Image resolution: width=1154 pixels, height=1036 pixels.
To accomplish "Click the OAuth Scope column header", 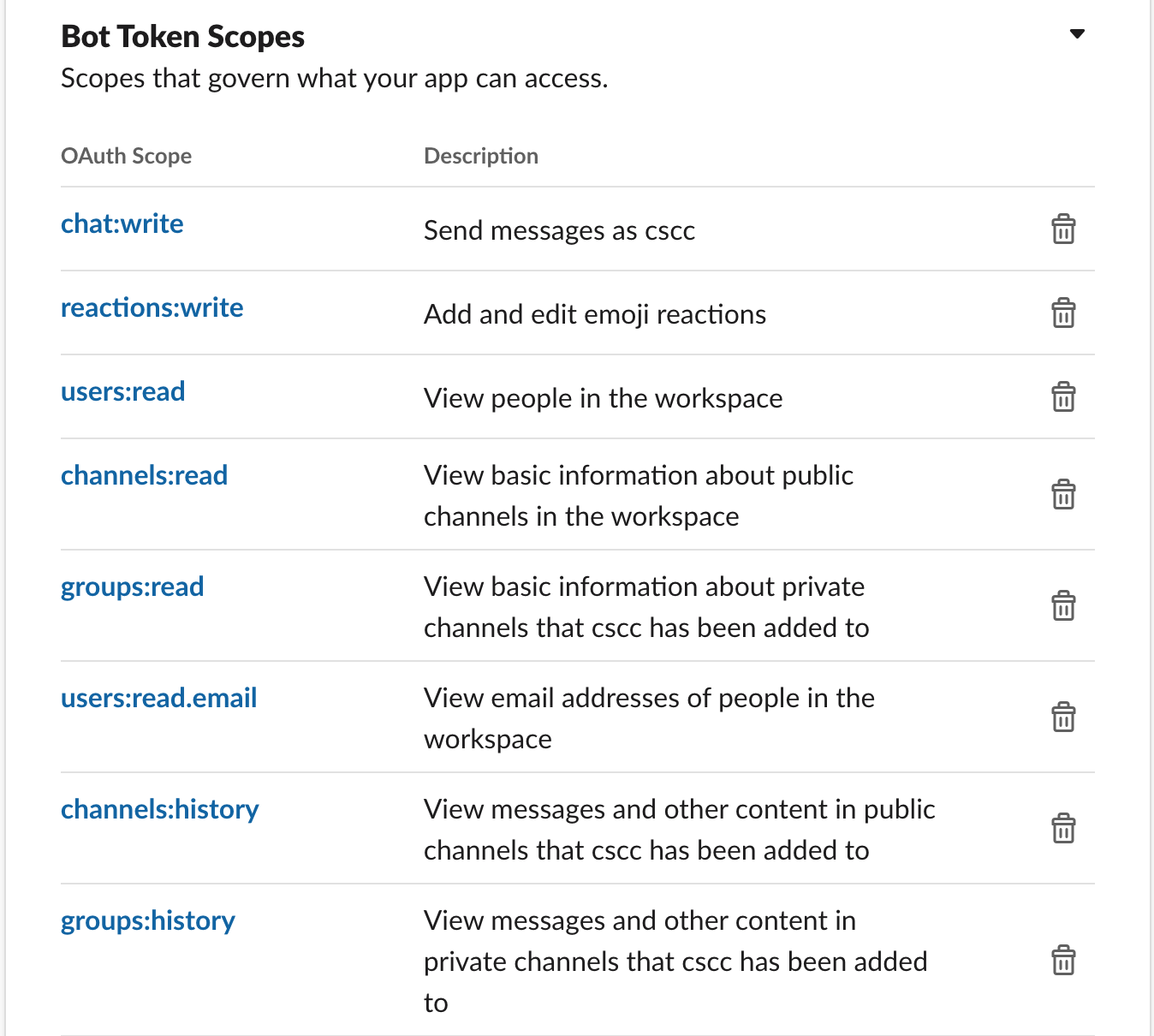I will tap(126, 156).
